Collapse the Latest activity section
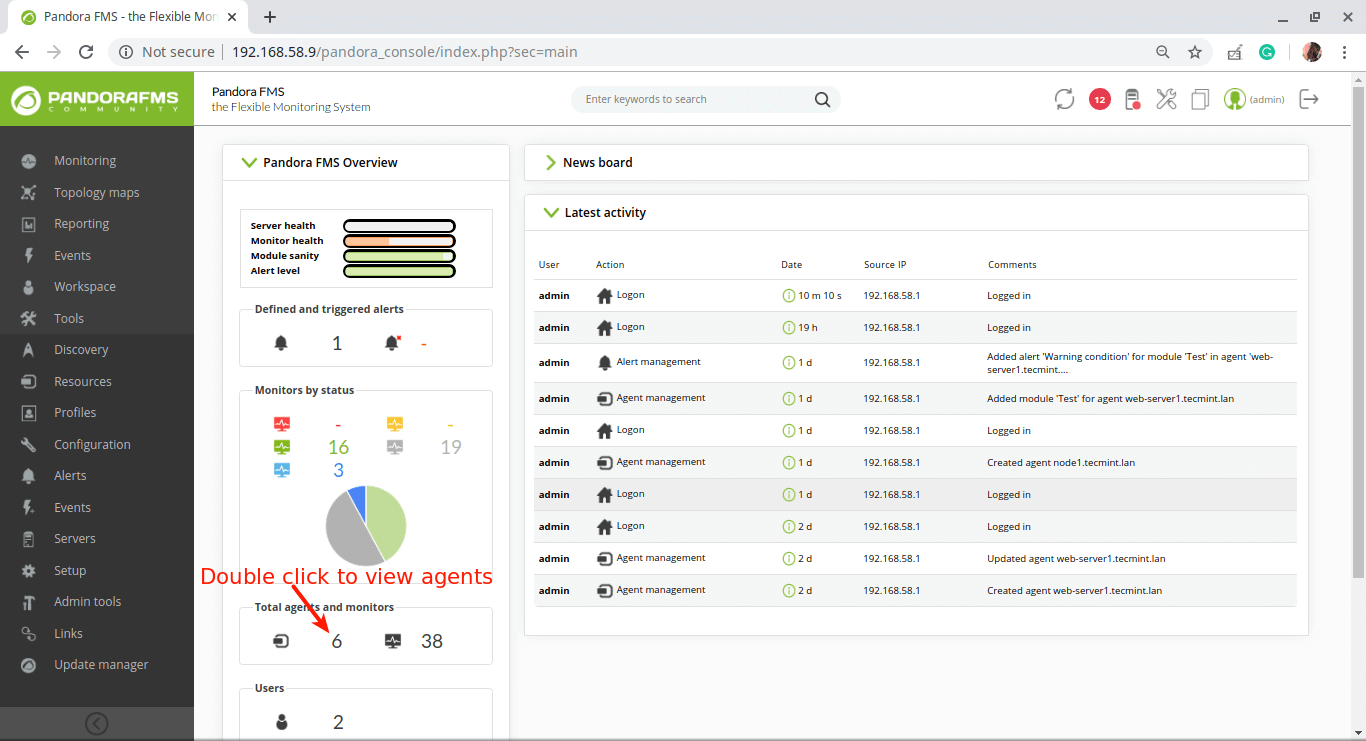This screenshot has width=1366, height=741. 550,212
